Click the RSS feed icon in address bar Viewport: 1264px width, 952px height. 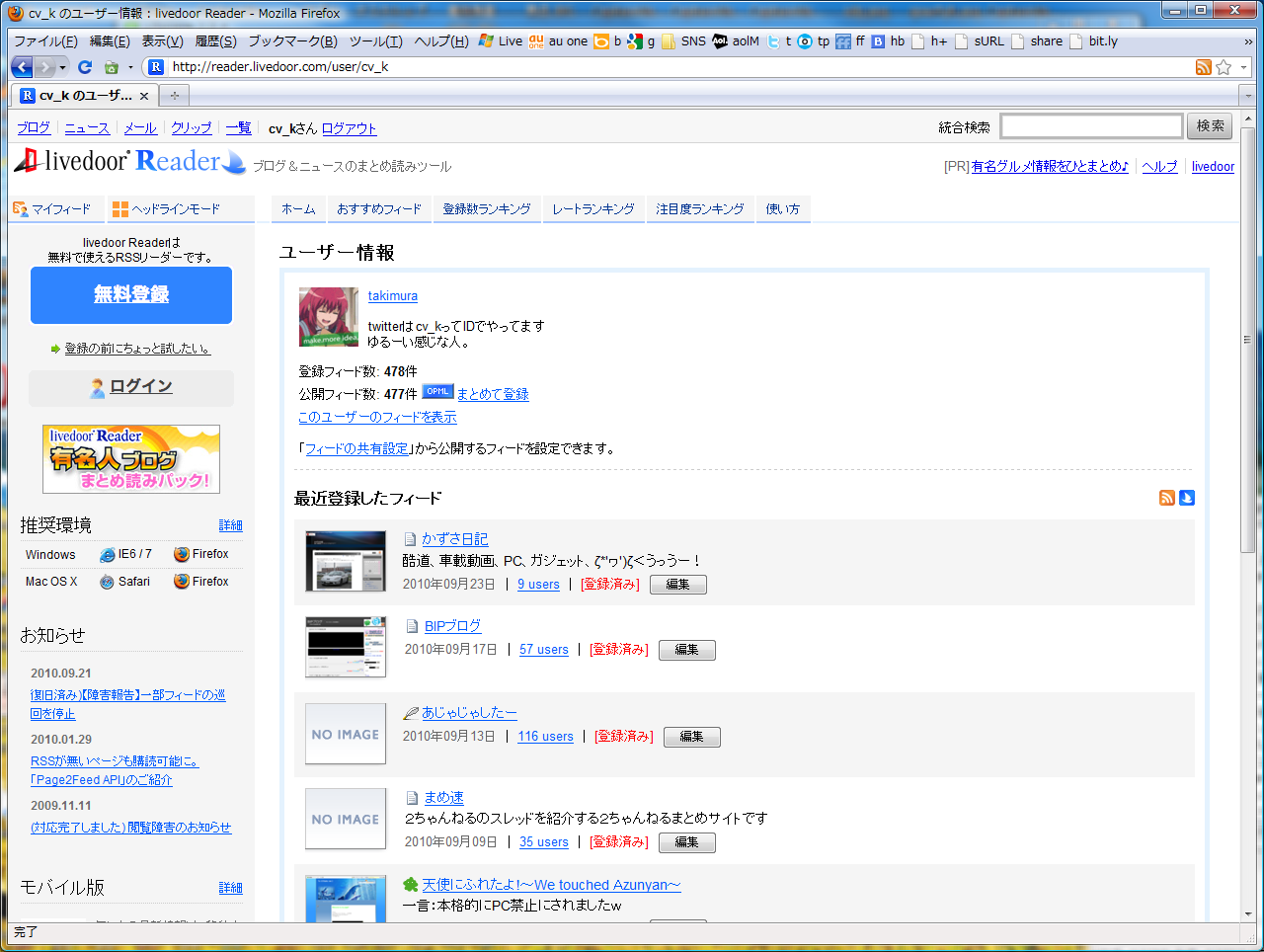click(x=1203, y=67)
